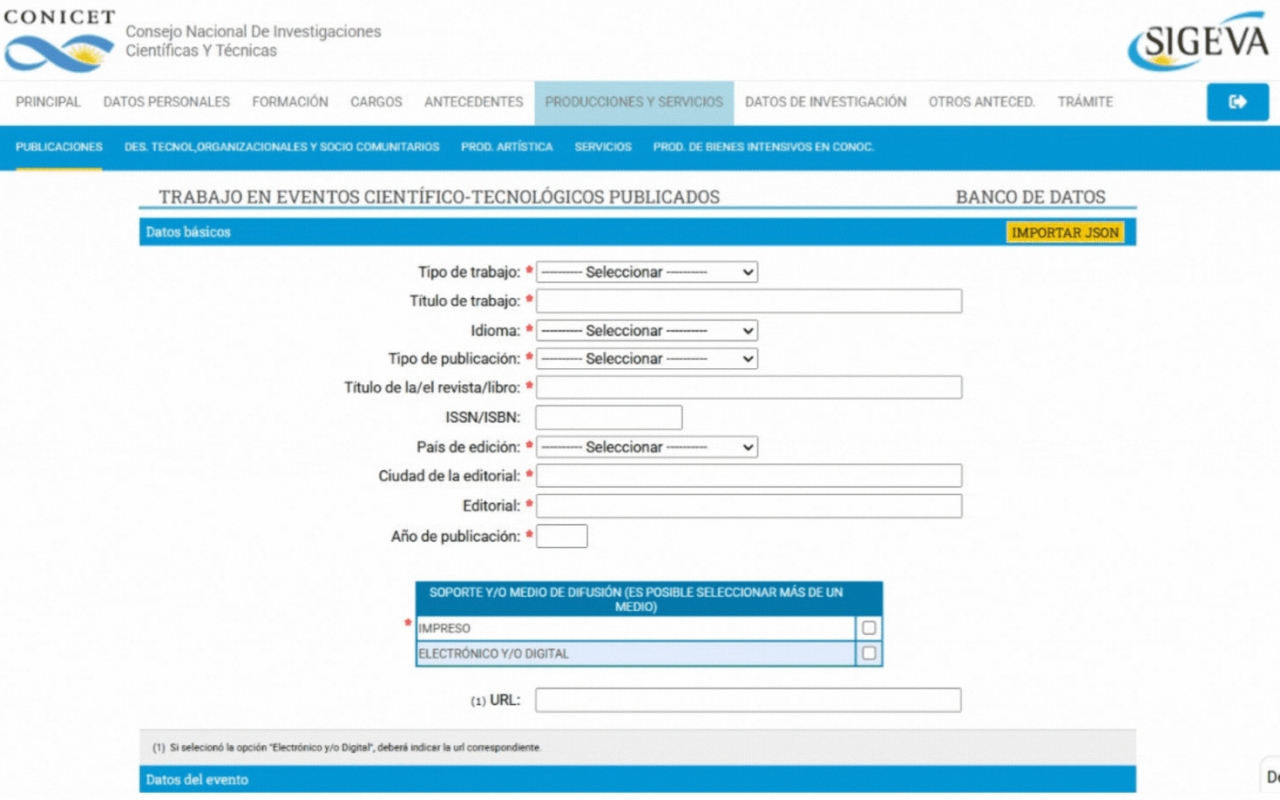This screenshot has width=1280, height=800.
Task: Click the CONICET logo
Action: [60, 42]
